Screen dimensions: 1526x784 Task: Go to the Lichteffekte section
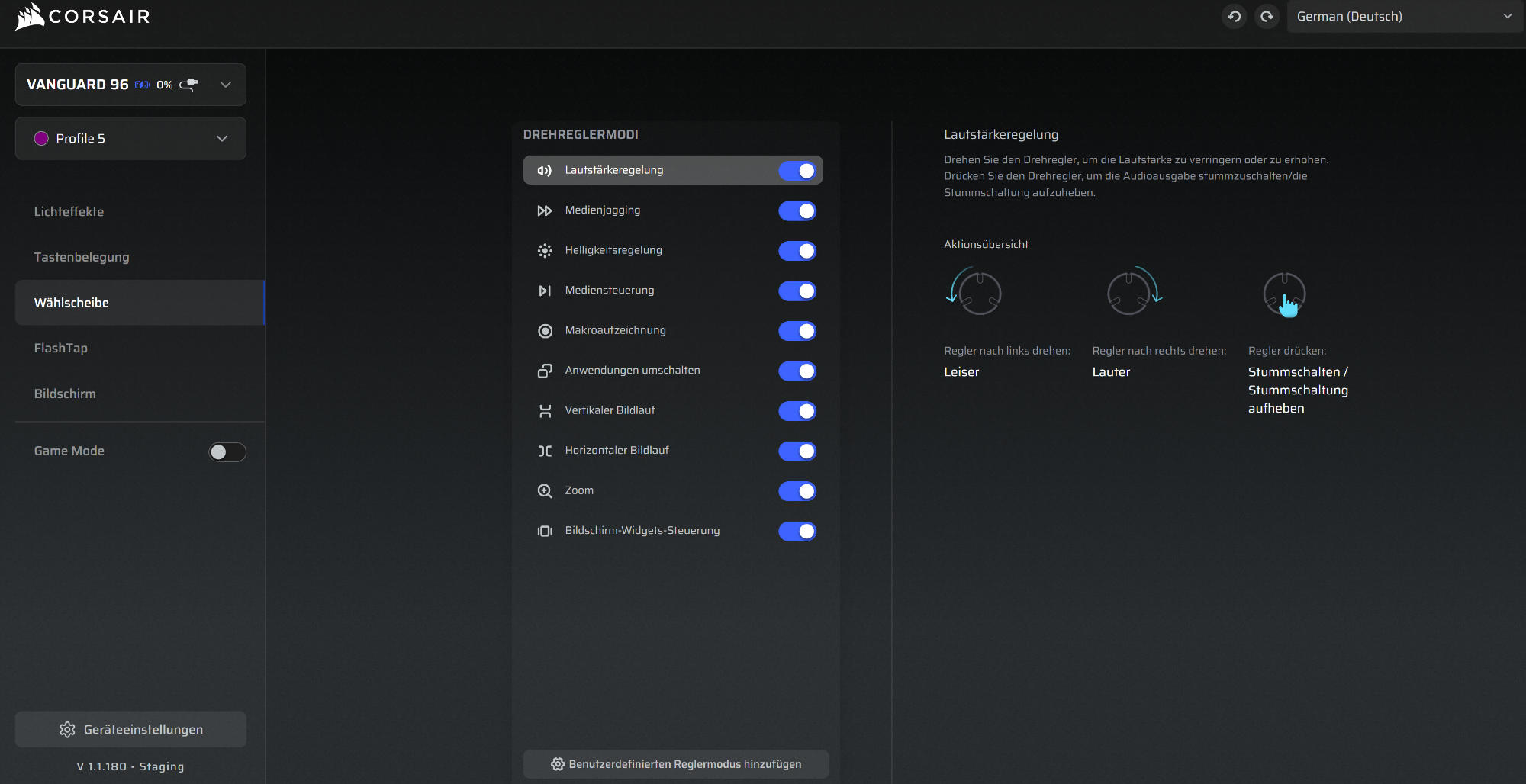(x=69, y=211)
